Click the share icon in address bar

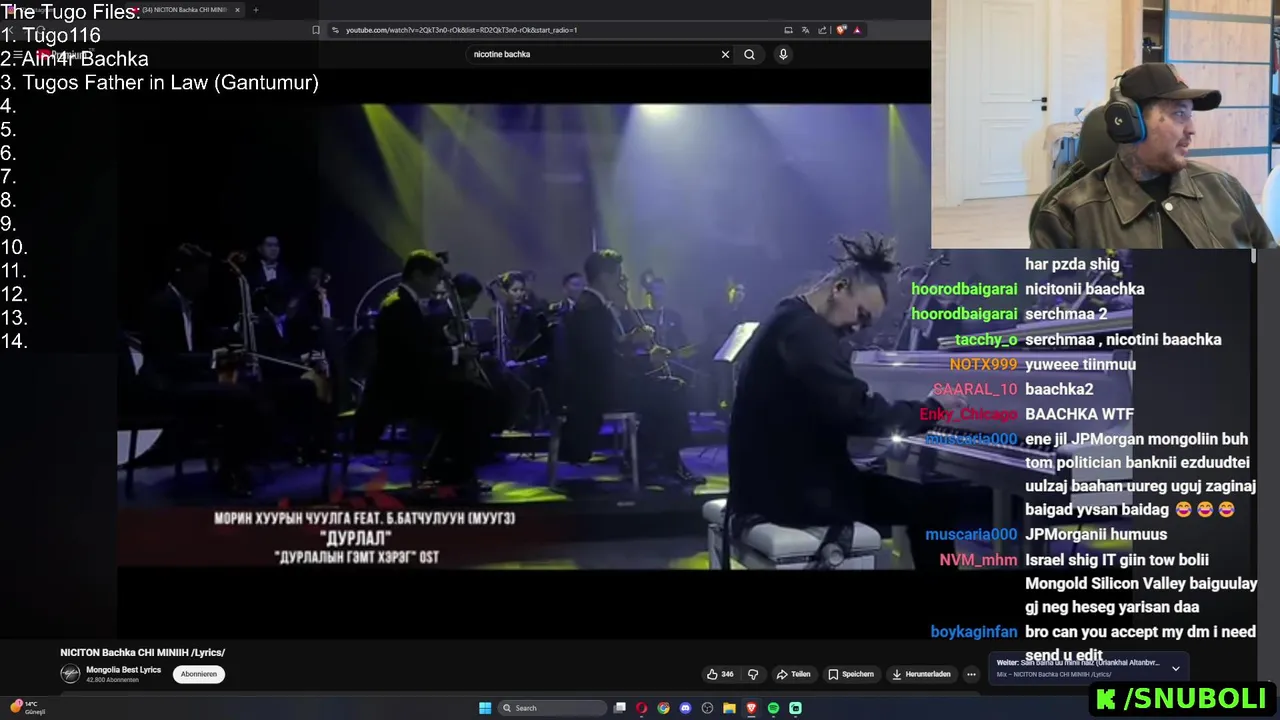click(x=822, y=30)
